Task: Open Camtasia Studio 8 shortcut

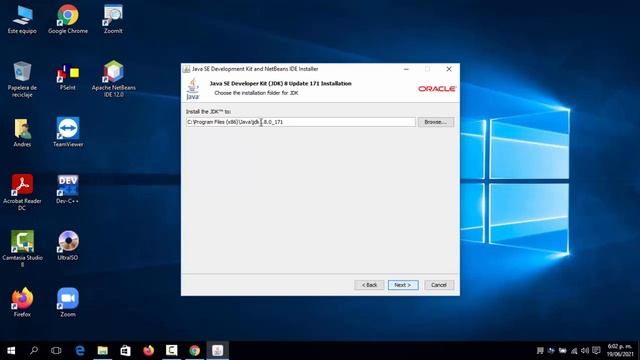Action: coord(22,249)
